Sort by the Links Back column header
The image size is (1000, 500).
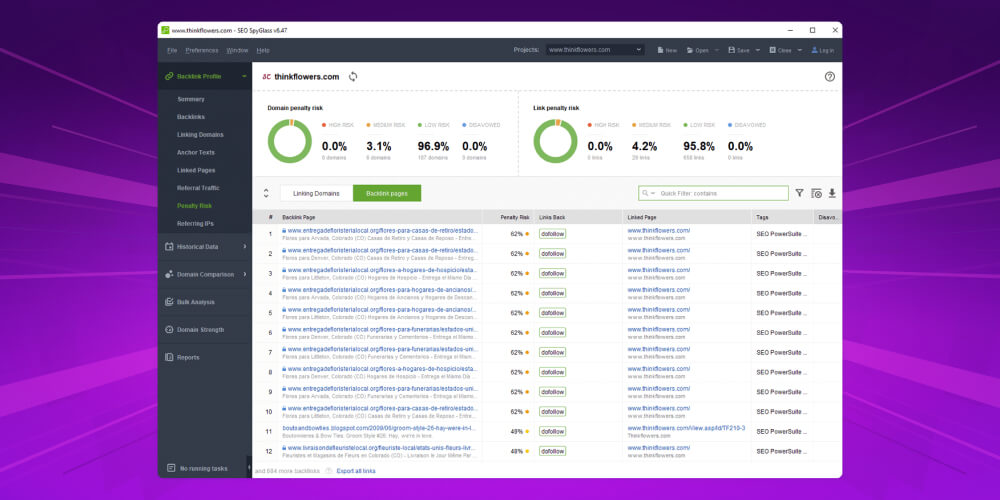(552, 217)
